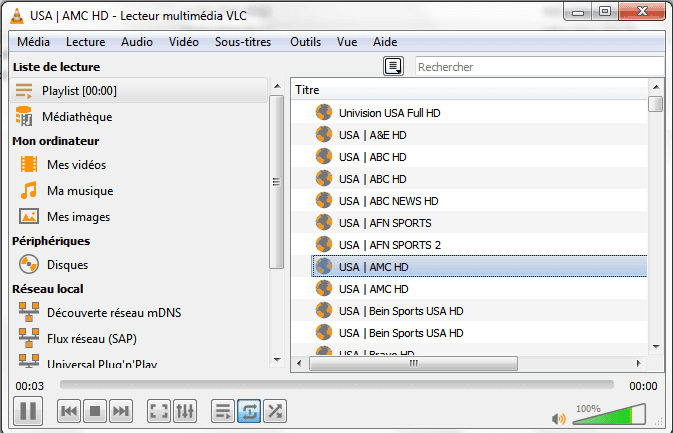Viewport: 673px width, 433px height.
Task: Jump to the previous media item
Action: [x=69, y=411]
